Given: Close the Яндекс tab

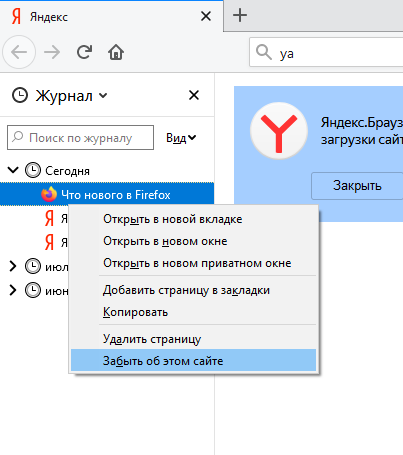Looking at the screenshot, I should [x=206, y=16].
